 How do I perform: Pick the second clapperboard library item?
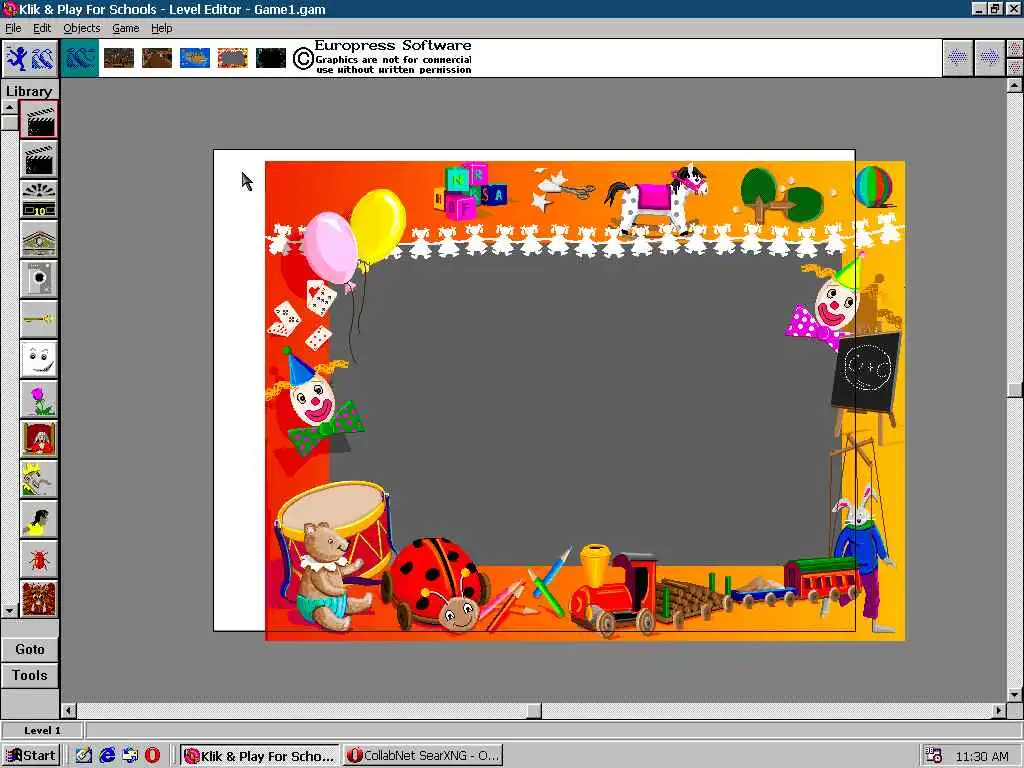tap(39, 160)
